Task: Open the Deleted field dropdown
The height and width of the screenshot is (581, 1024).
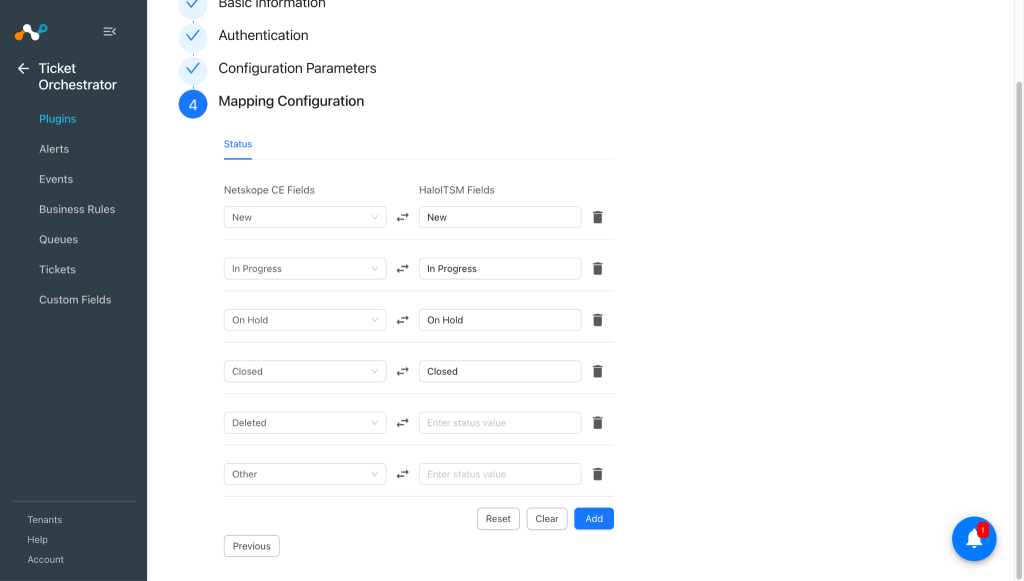Action: pos(305,423)
